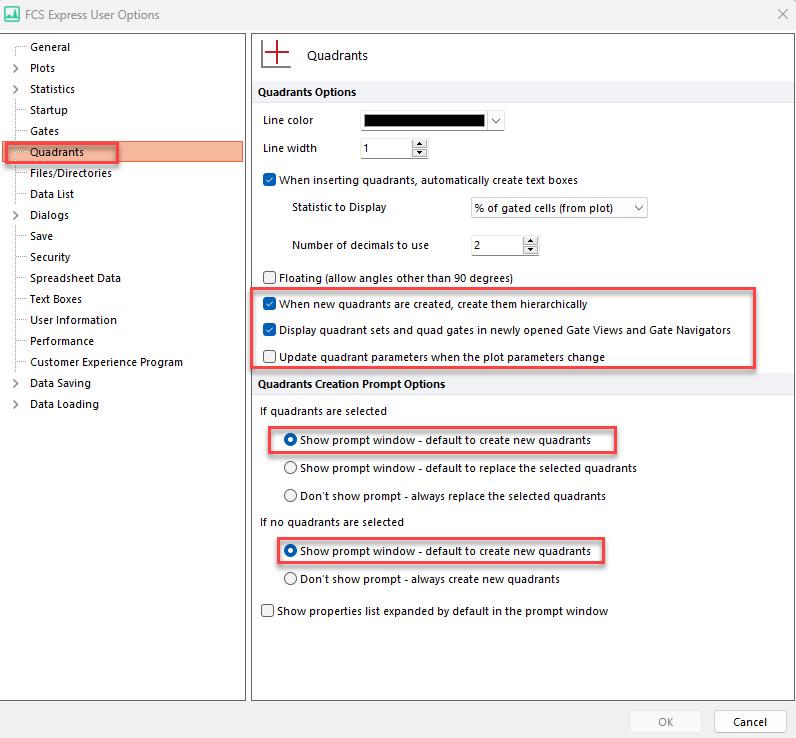Expand the Data Saving tree node
Image resolution: width=796 pixels, height=738 pixels.
pos(15,383)
